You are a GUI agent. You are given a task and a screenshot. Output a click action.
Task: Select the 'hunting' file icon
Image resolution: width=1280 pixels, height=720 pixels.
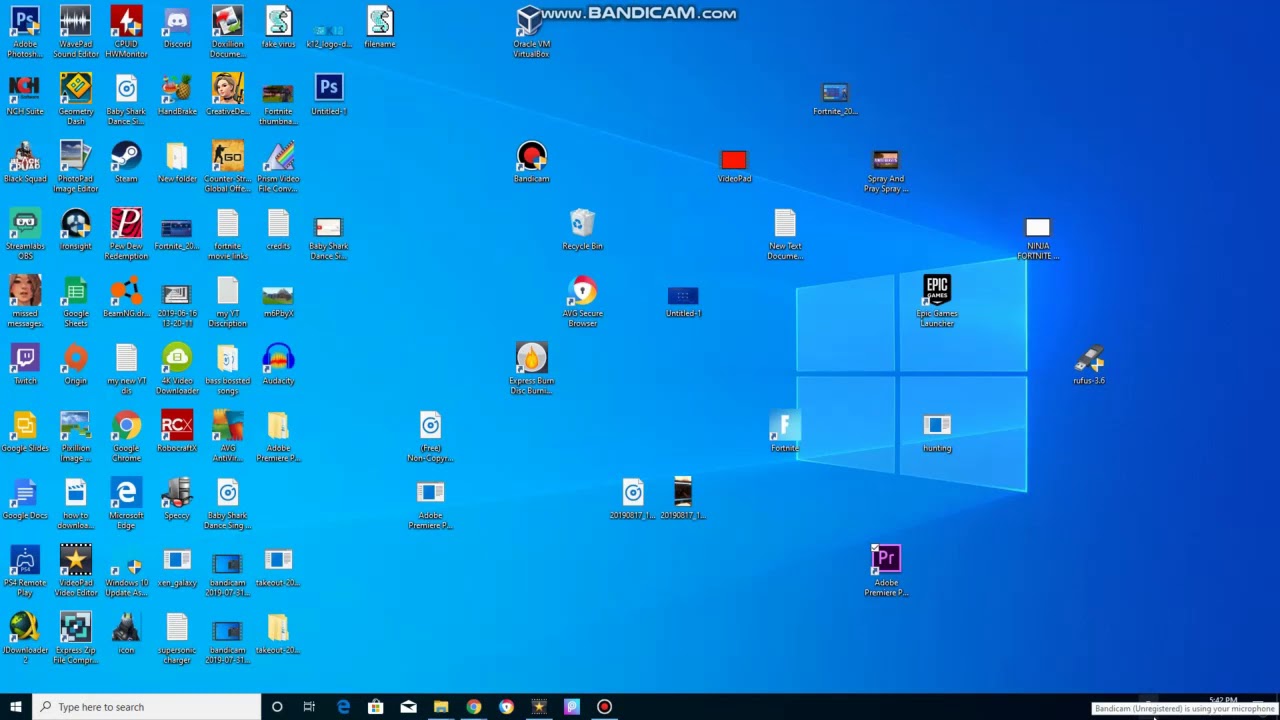point(937,435)
